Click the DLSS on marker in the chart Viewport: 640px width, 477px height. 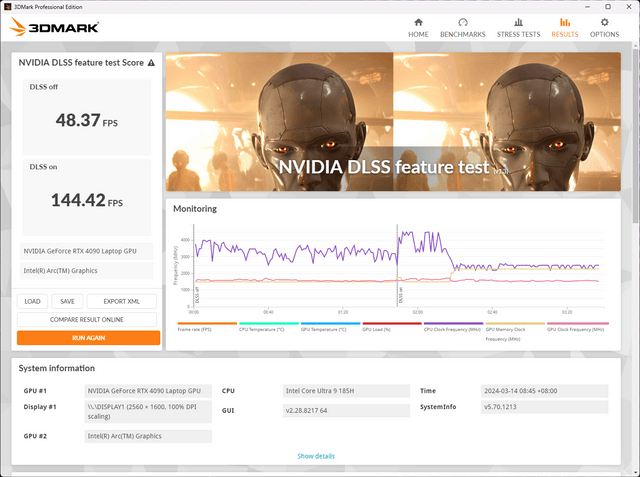pyautogui.click(x=401, y=295)
